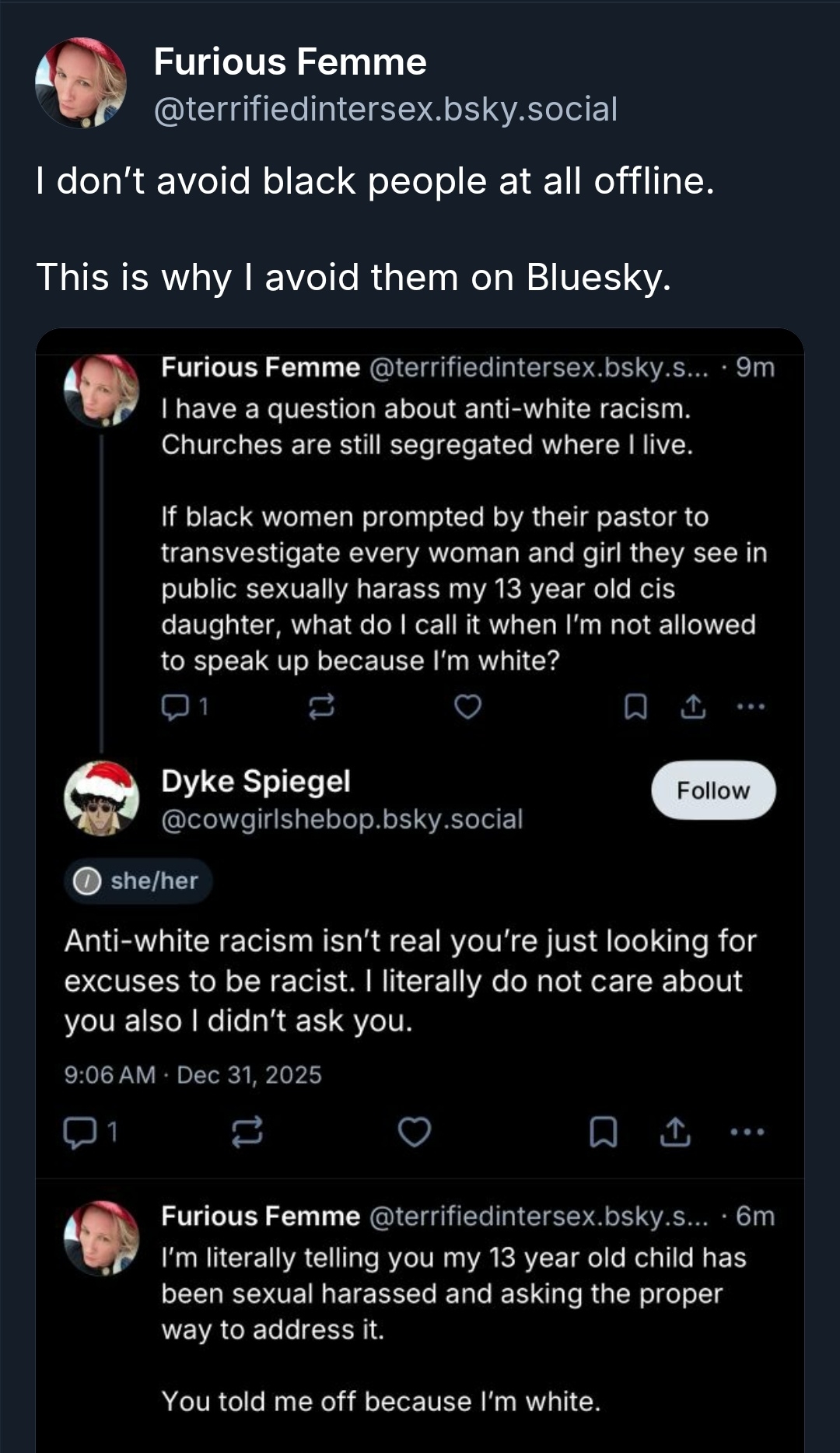Open more options on Dyke Spiegel's reply

[x=747, y=1132]
